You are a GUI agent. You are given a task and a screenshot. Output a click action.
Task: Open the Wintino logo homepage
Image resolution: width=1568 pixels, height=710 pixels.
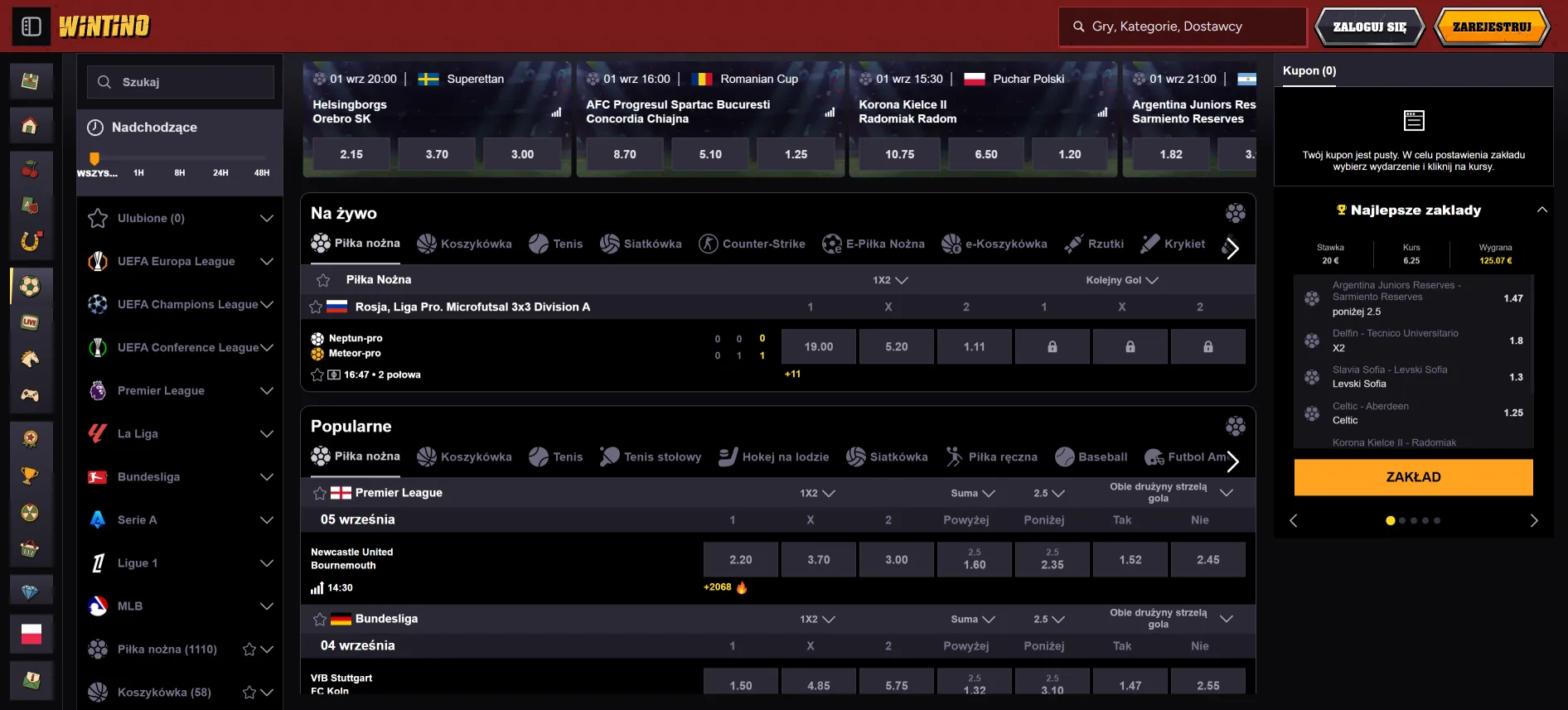click(x=104, y=27)
